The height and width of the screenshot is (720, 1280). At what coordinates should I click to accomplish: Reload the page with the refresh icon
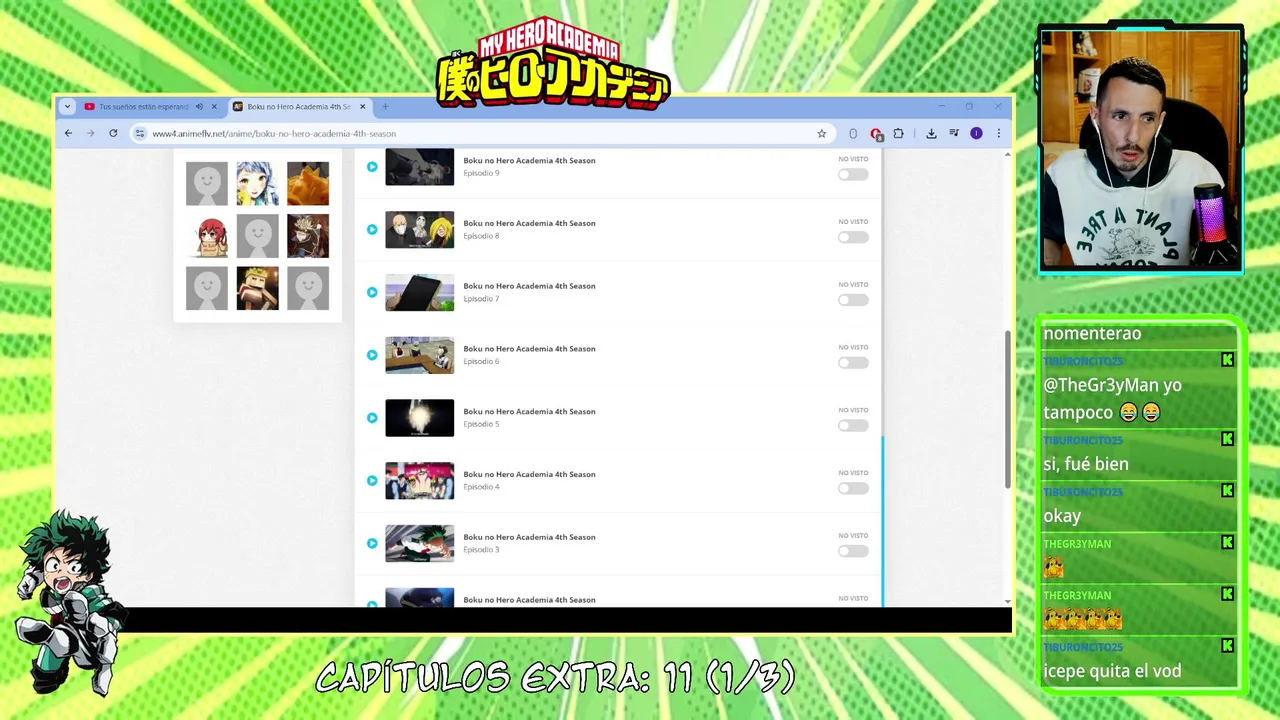113,133
